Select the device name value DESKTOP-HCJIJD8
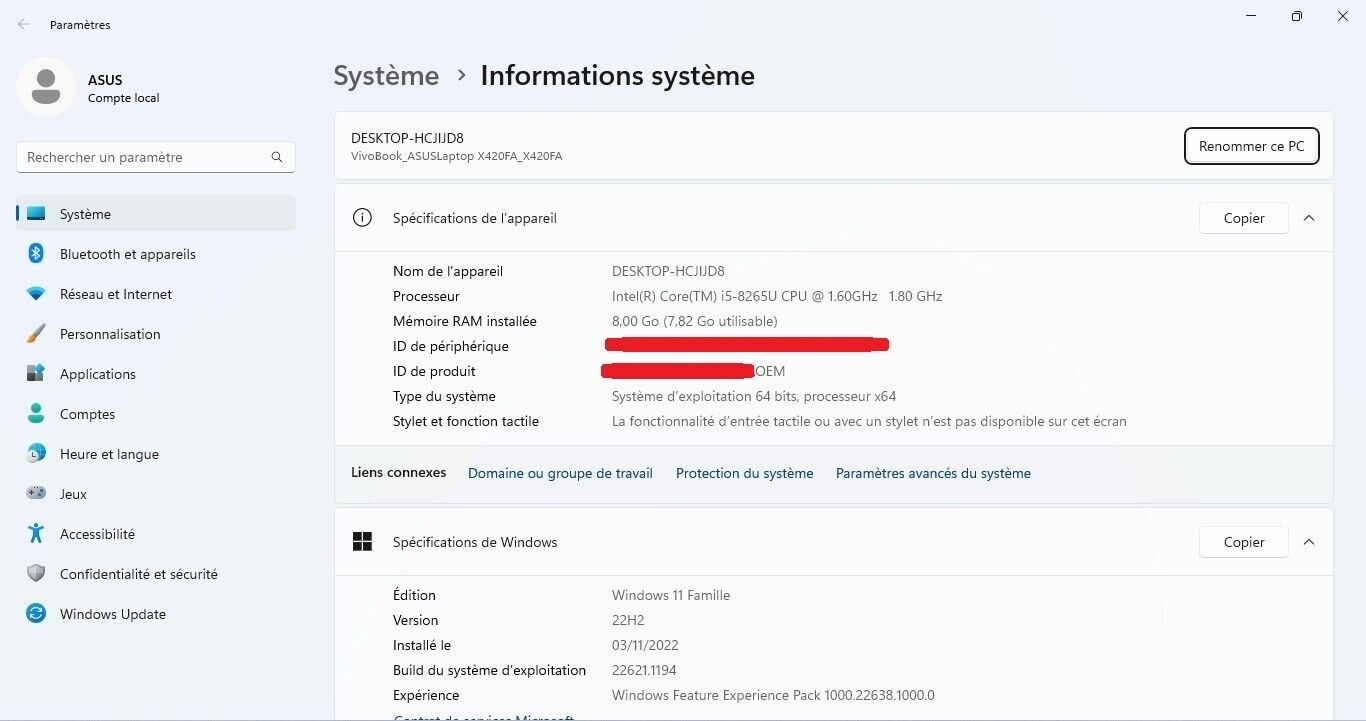The height and width of the screenshot is (721, 1366). (x=668, y=271)
